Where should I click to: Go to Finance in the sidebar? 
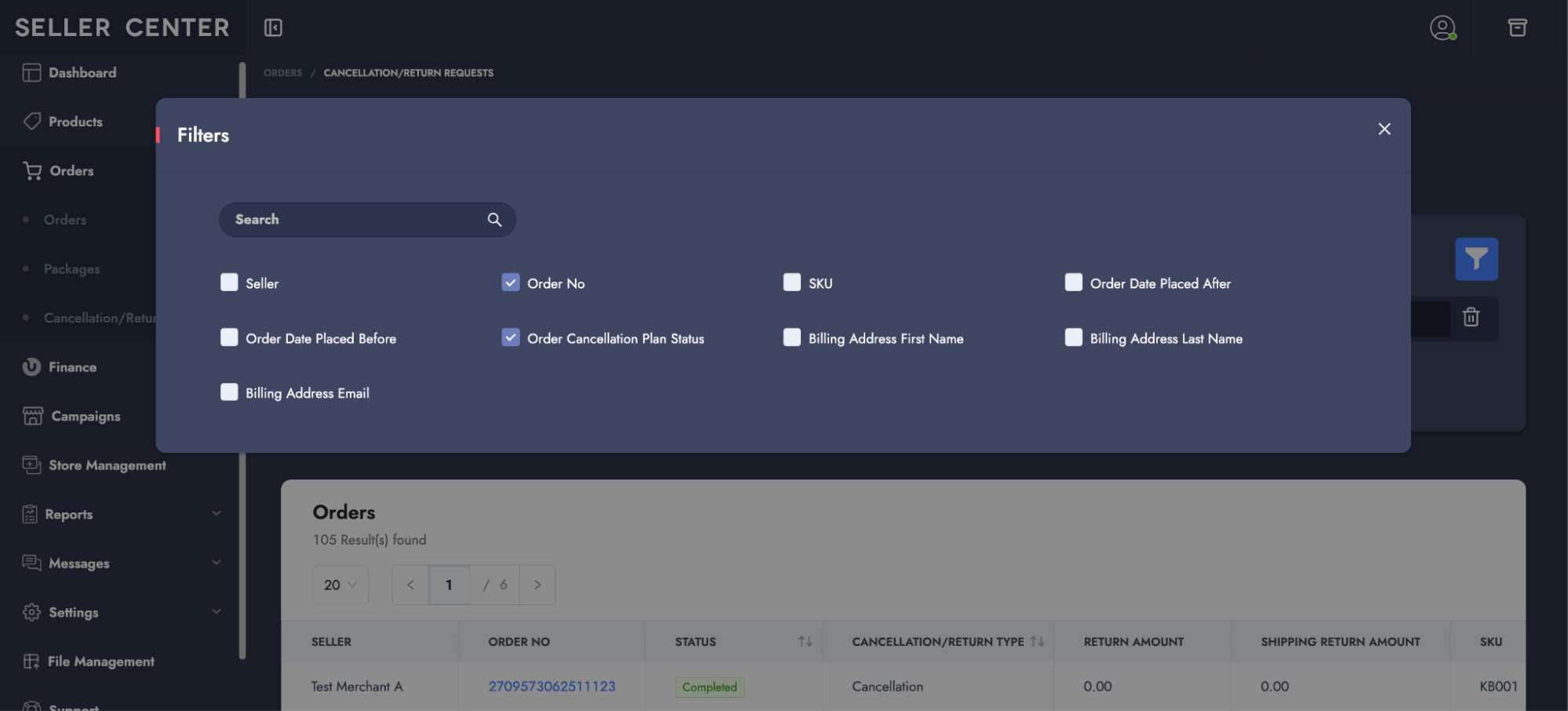coord(72,367)
